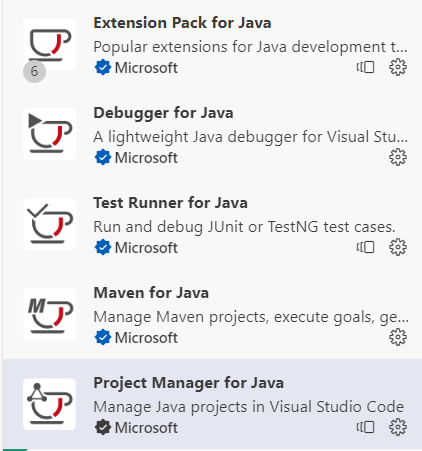Click the Project Manager for Java logo
Viewport: 422px width, 451px height.
[50, 404]
